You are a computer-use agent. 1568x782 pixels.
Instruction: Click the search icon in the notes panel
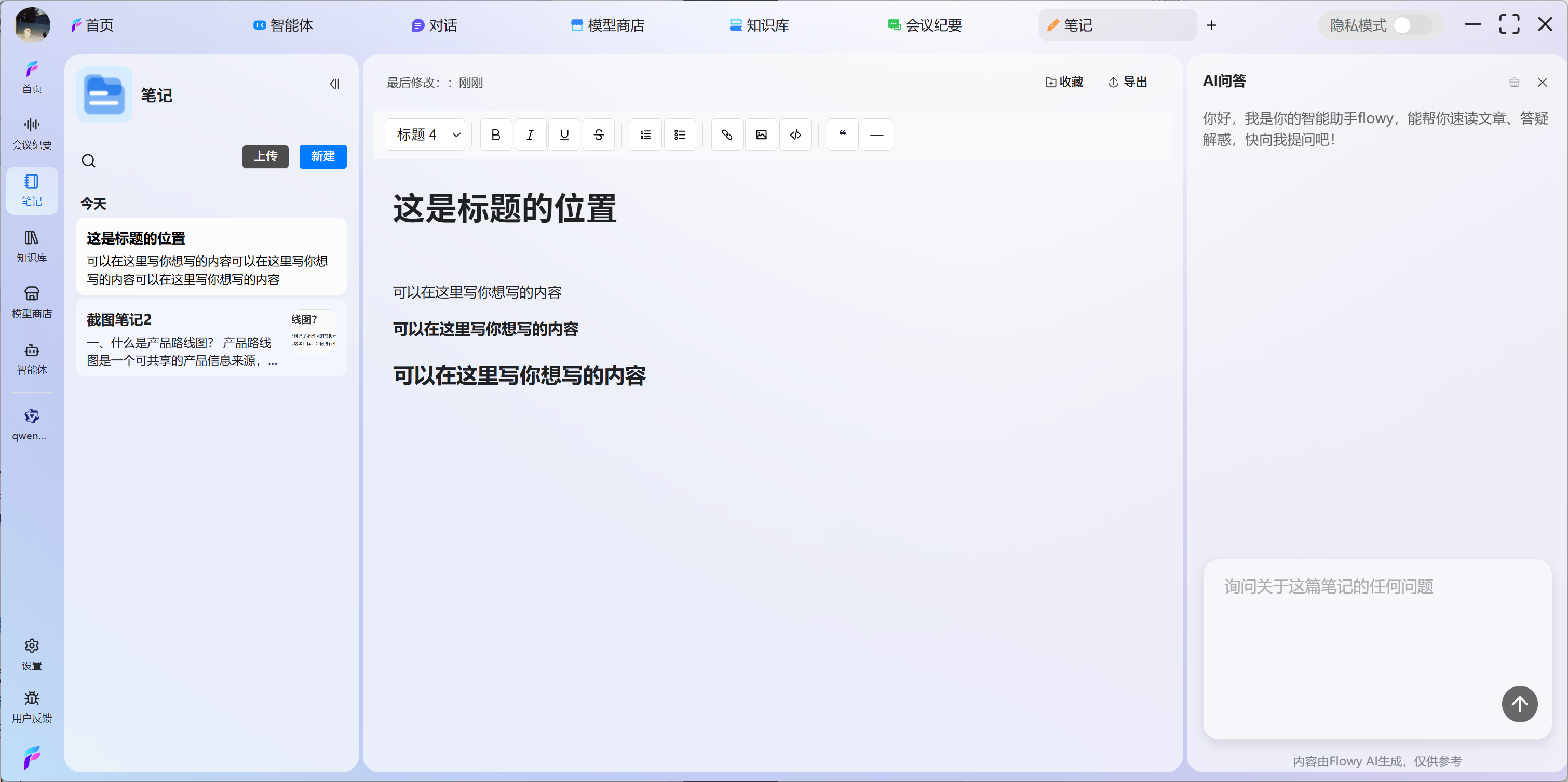point(88,160)
